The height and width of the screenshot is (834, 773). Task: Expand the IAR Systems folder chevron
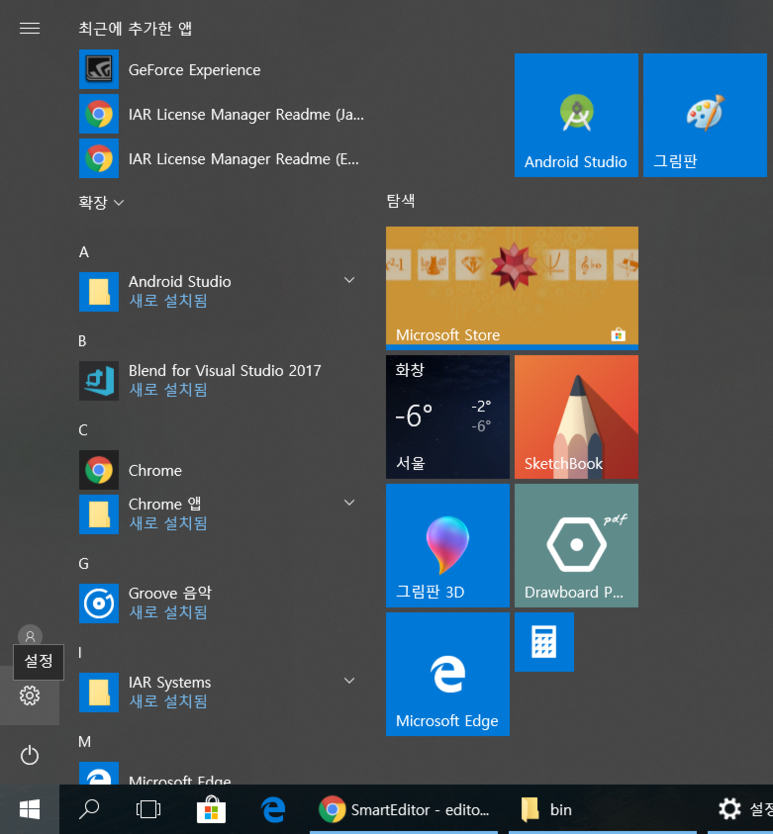(349, 681)
